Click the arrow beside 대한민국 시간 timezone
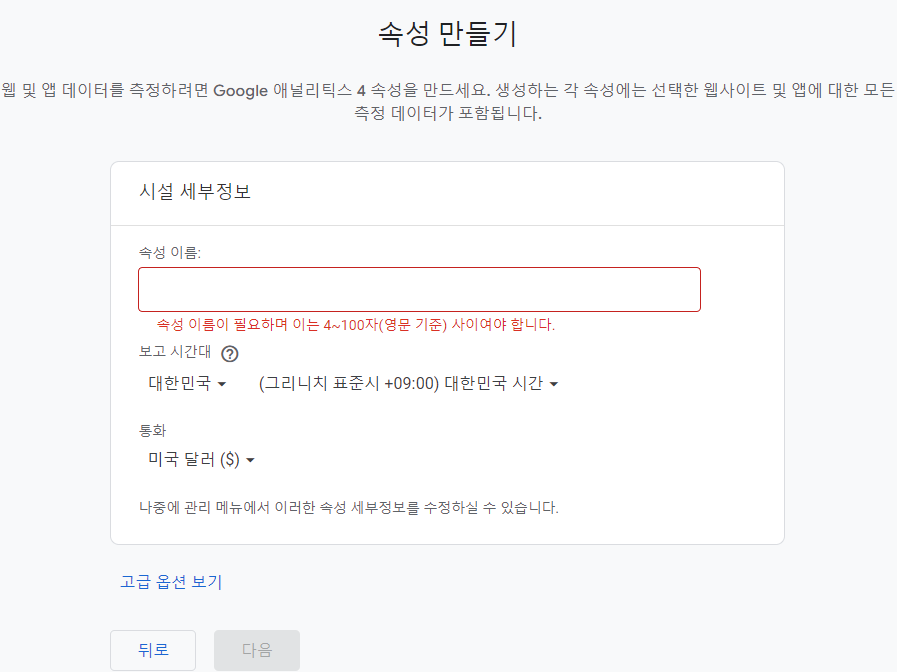897x672 pixels. [x=556, y=383]
